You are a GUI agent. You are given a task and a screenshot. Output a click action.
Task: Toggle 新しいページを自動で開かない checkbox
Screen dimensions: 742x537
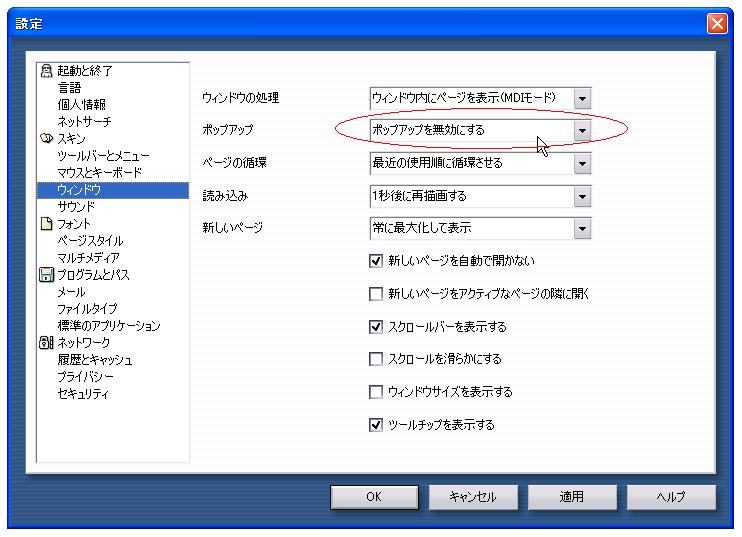click(x=376, y=261)
